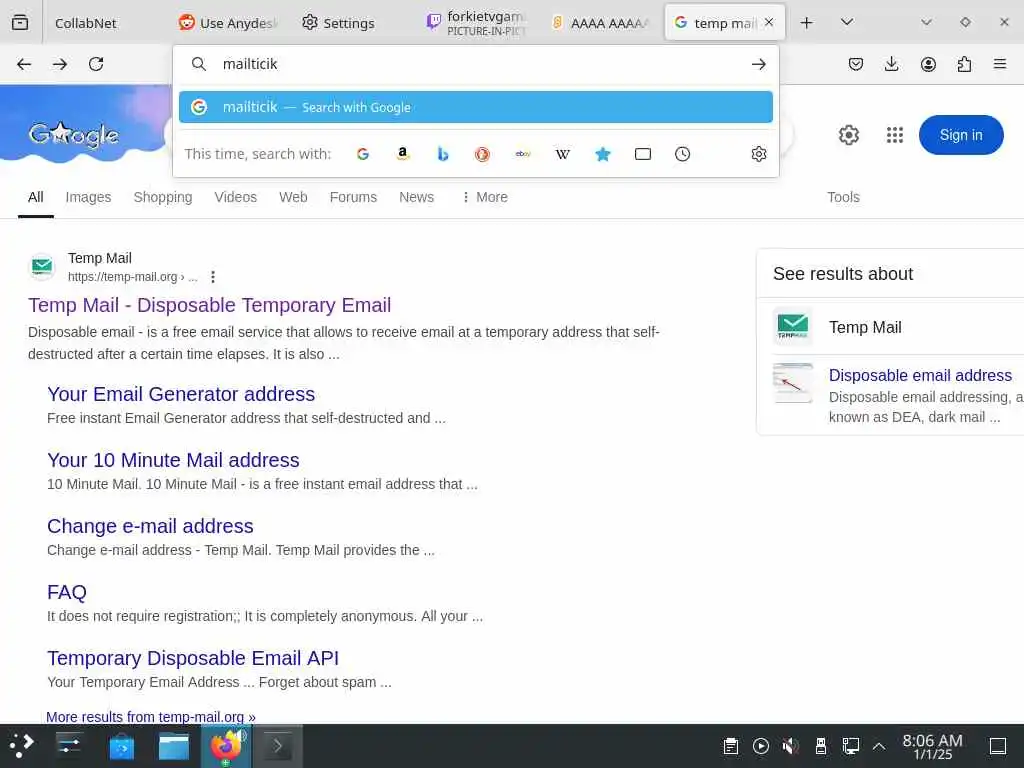1024x768 pixels.
Task: Select Temp Mail in See results about
Action: pyautogui.click(x=865, y=327)
